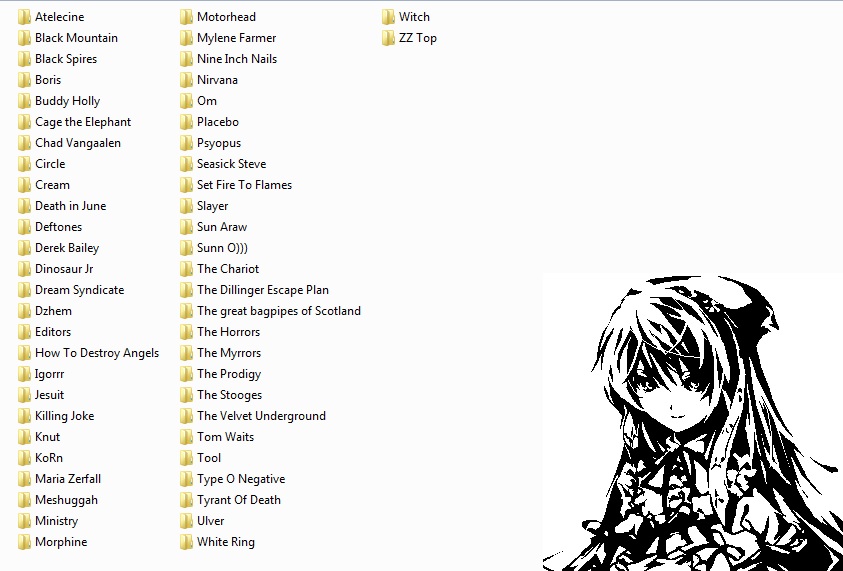Select the Dream Syndicate folder name
The height and width of the screenshot is (571, 843).
coord(80,290)
